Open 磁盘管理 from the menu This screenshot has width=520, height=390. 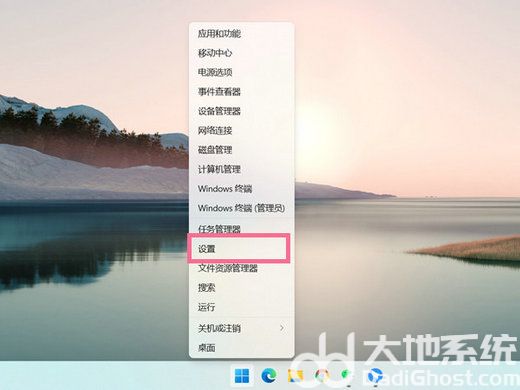[x=241, y=150]
